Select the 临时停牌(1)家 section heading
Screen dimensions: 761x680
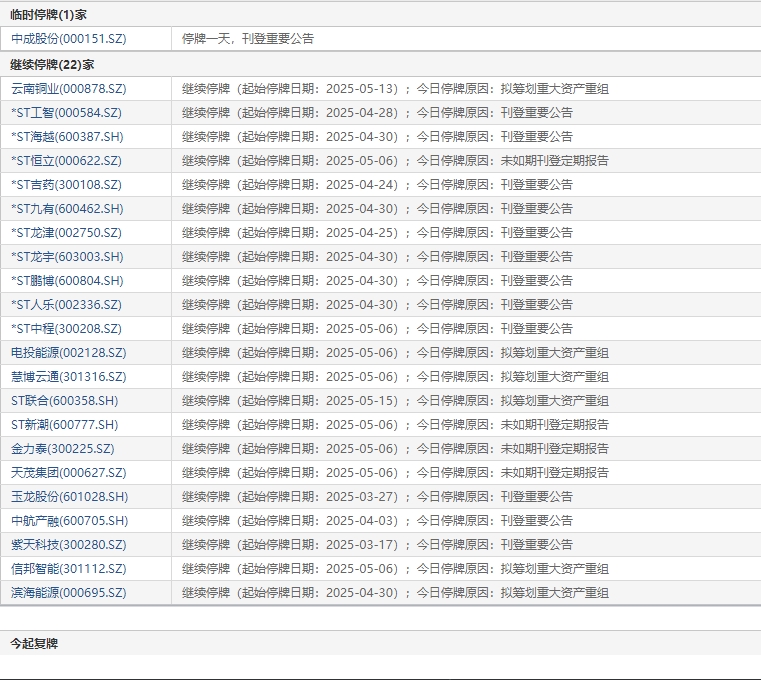(49, 15)
